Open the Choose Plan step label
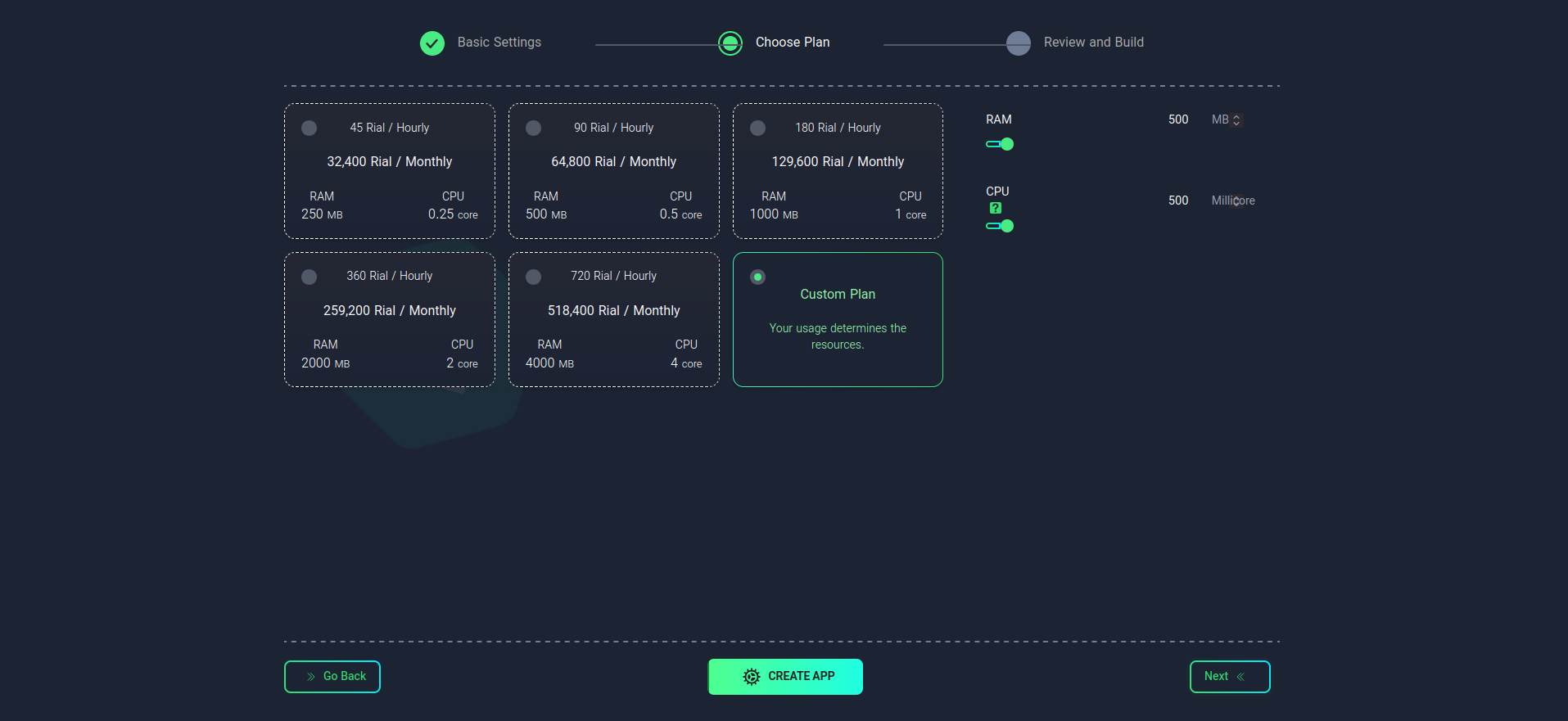The height and width of the screenshot is (721, 1568). point(793,43)
